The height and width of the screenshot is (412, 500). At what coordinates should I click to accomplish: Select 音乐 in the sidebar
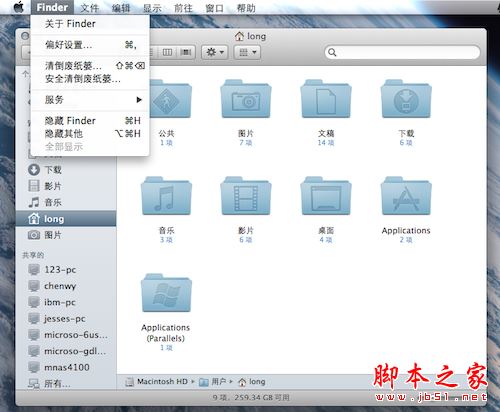pyautogui.click(x=66, y=202)
